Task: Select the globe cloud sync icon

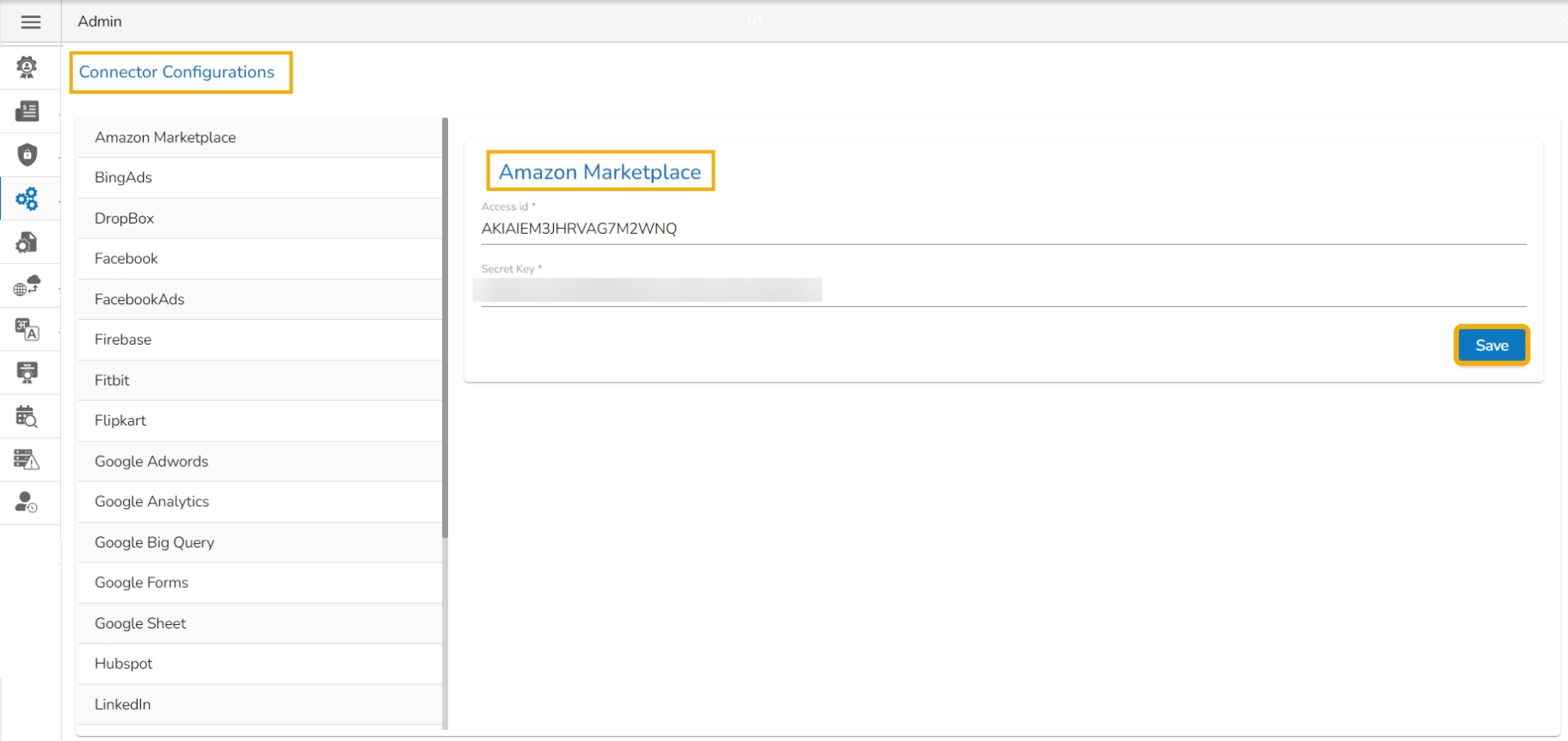Action: [28, 285]
